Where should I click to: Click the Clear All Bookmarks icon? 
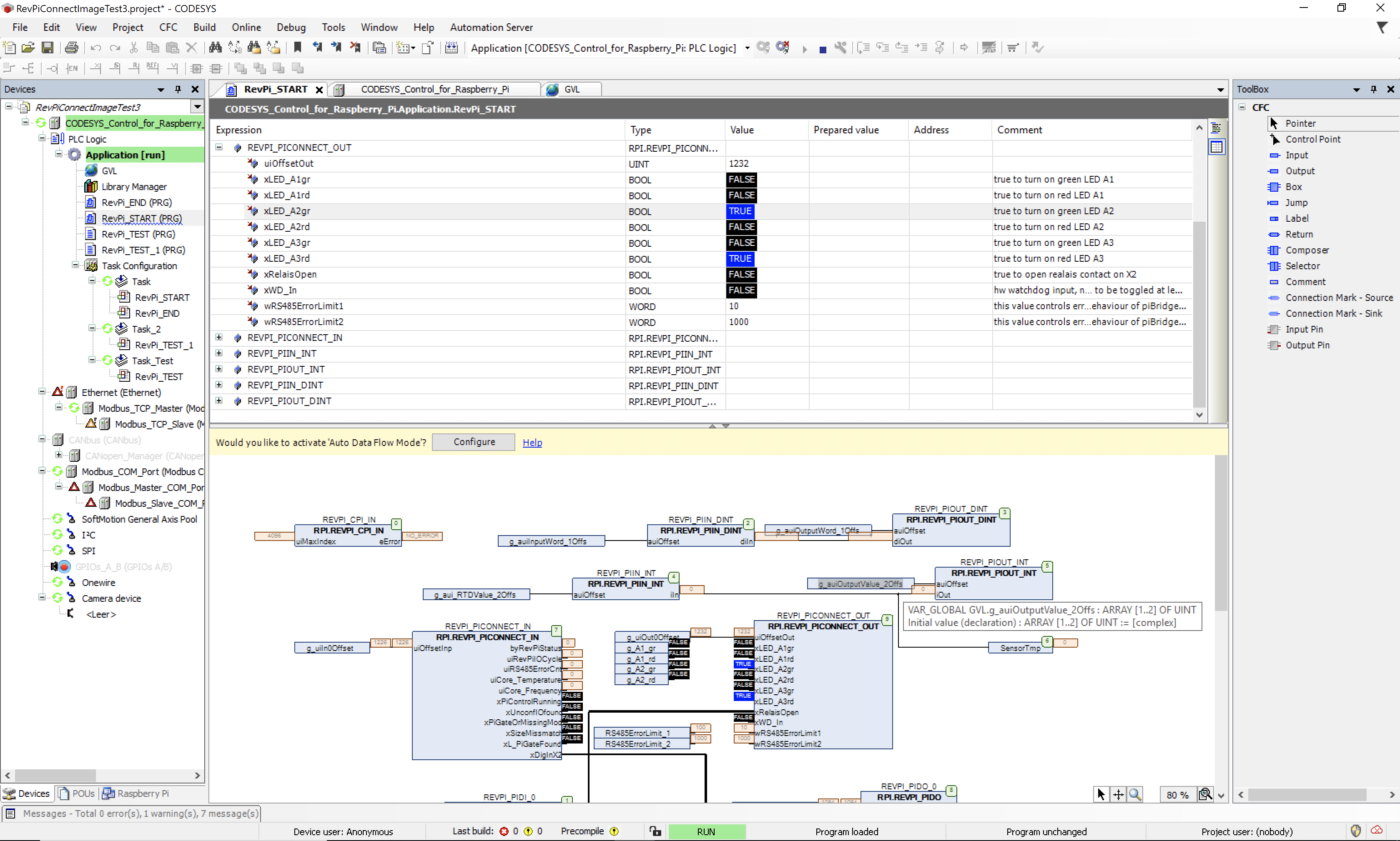(x=355, y=48)
